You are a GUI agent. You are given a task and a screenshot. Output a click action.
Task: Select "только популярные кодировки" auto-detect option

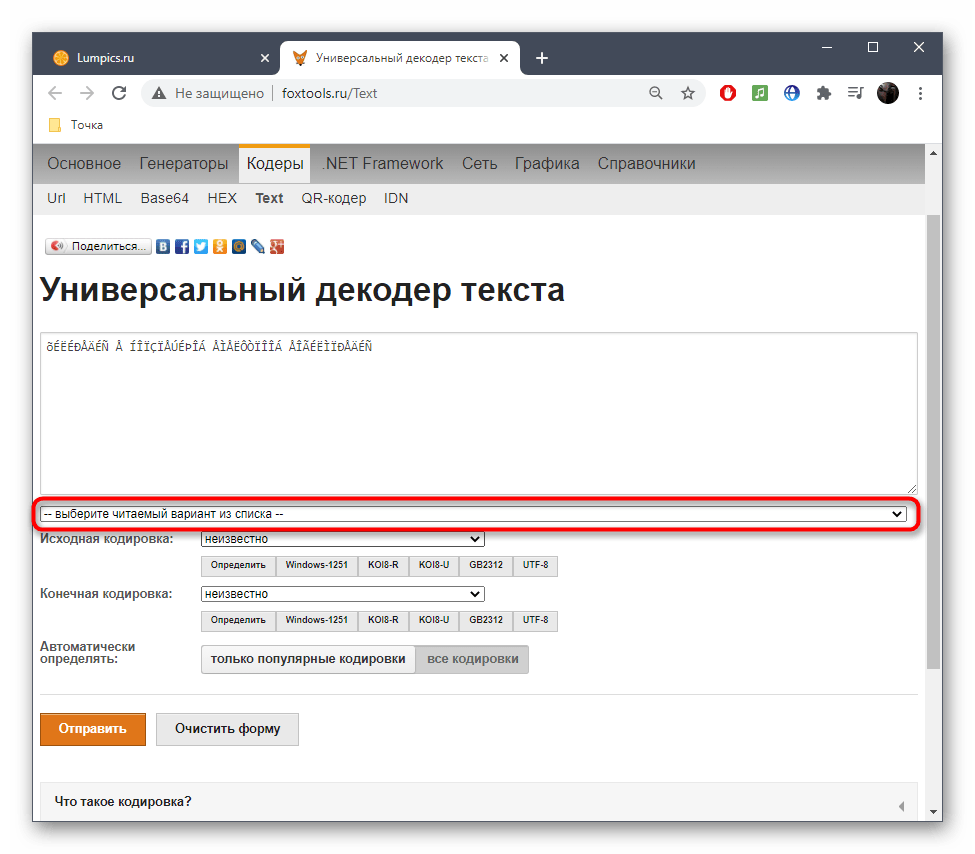[x=308, y=659]
